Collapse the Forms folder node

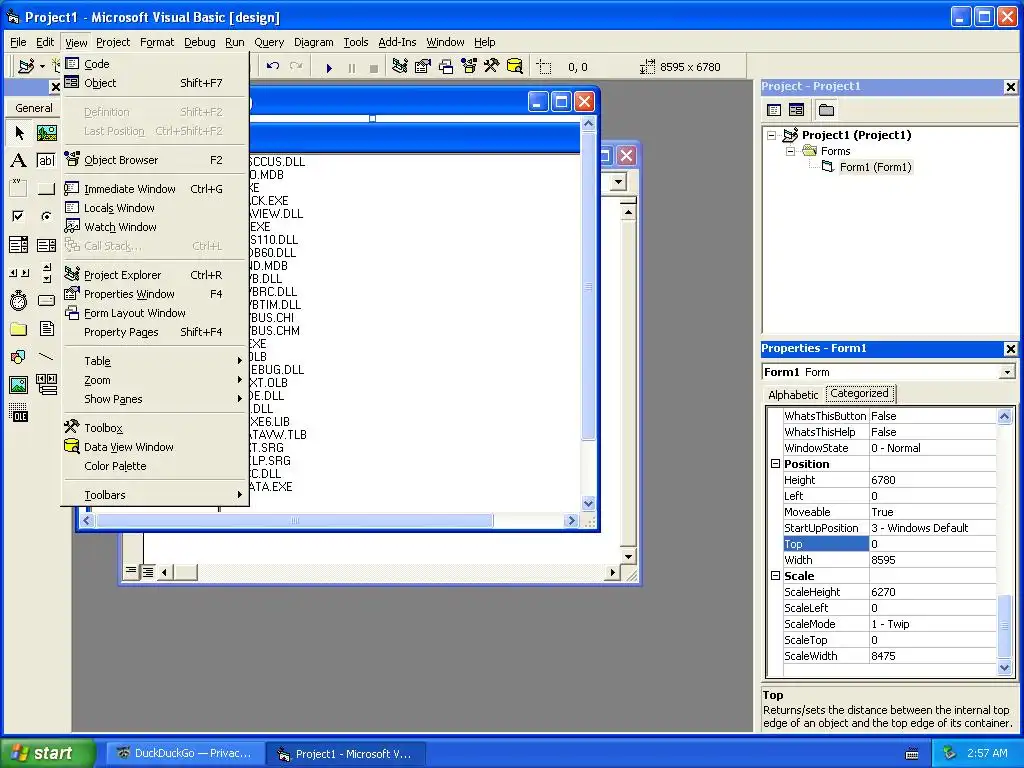click(x=790, y=151)
